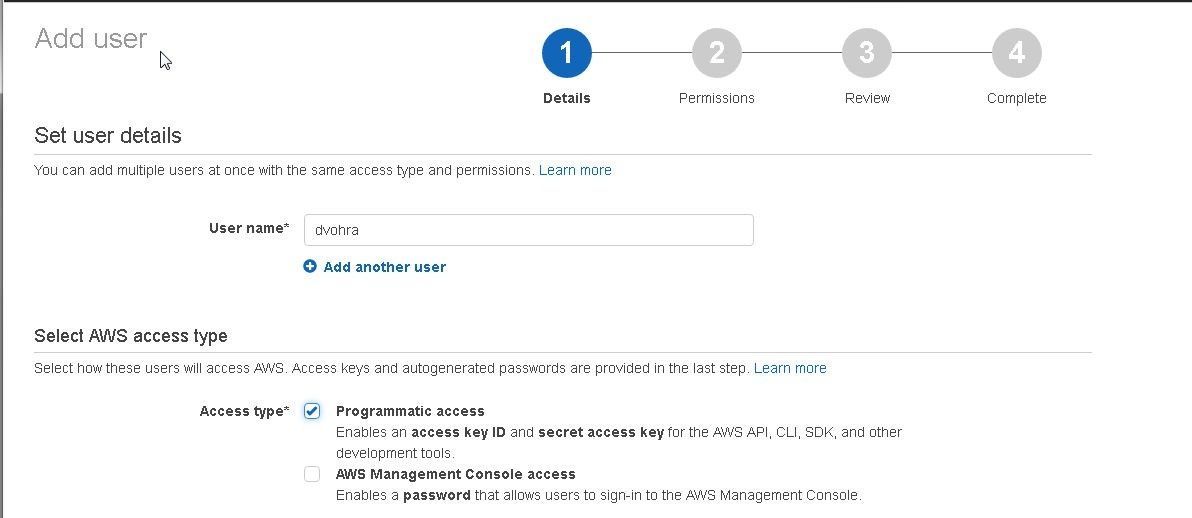Click the plus icon beside Add another user
1192x518 pixels.
(x=309, y=266)
